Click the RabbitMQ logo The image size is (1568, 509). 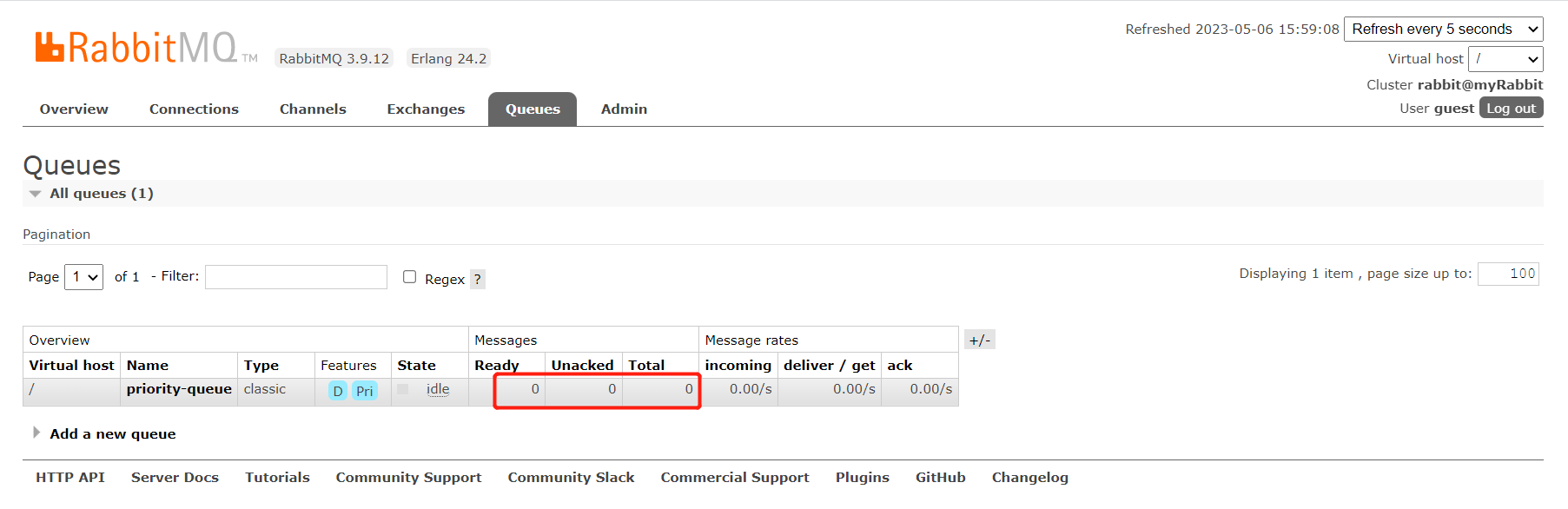[x=136, y=48]
